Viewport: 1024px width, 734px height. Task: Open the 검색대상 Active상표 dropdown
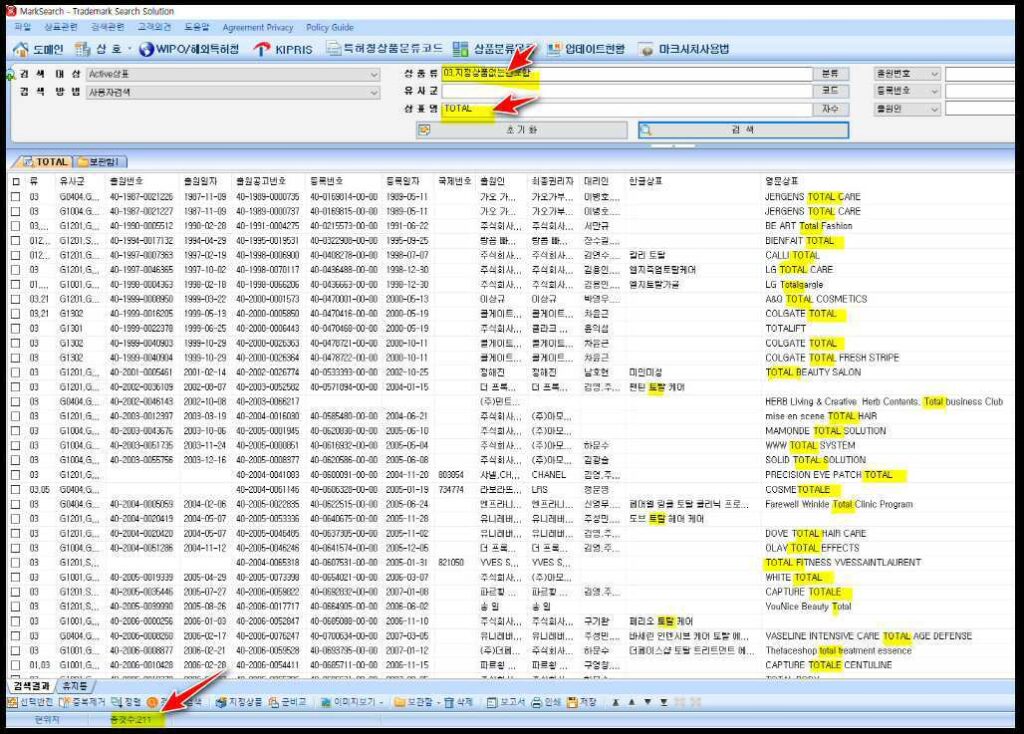coord(232,74)
